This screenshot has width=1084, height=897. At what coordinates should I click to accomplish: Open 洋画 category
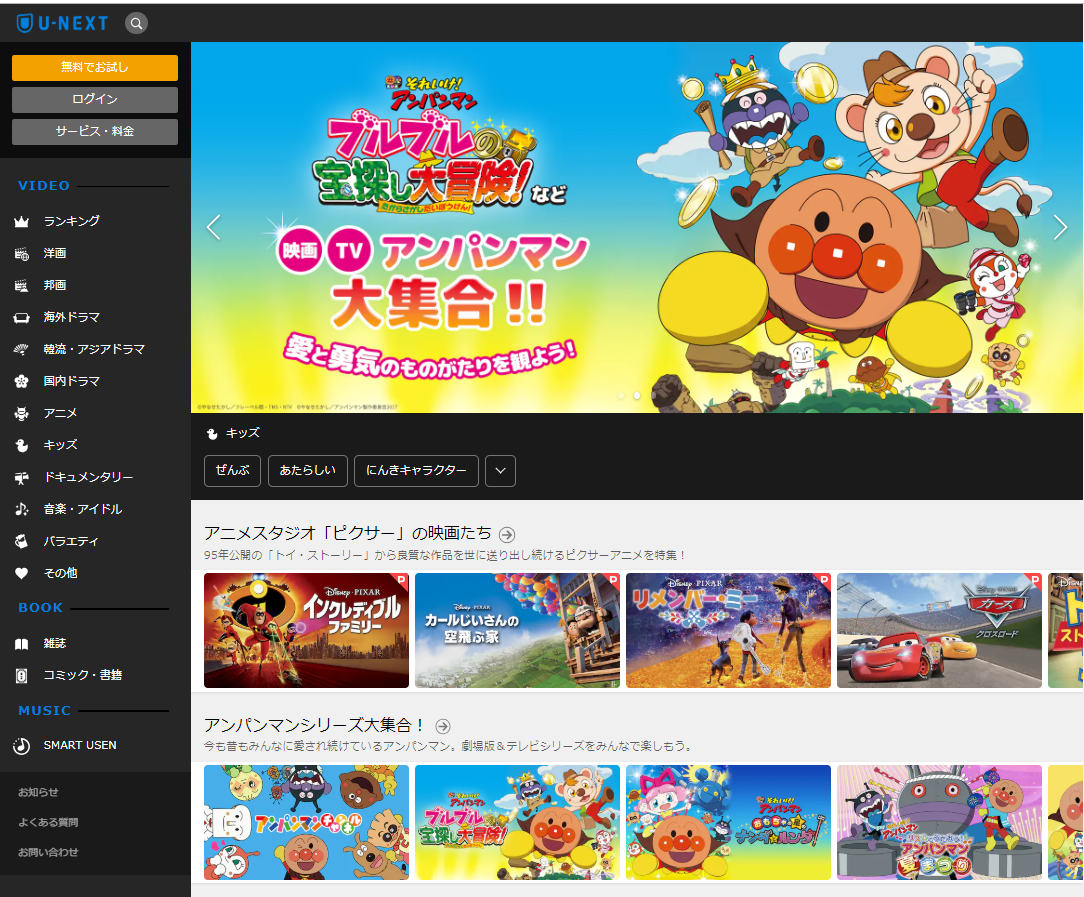coord(55,253)
